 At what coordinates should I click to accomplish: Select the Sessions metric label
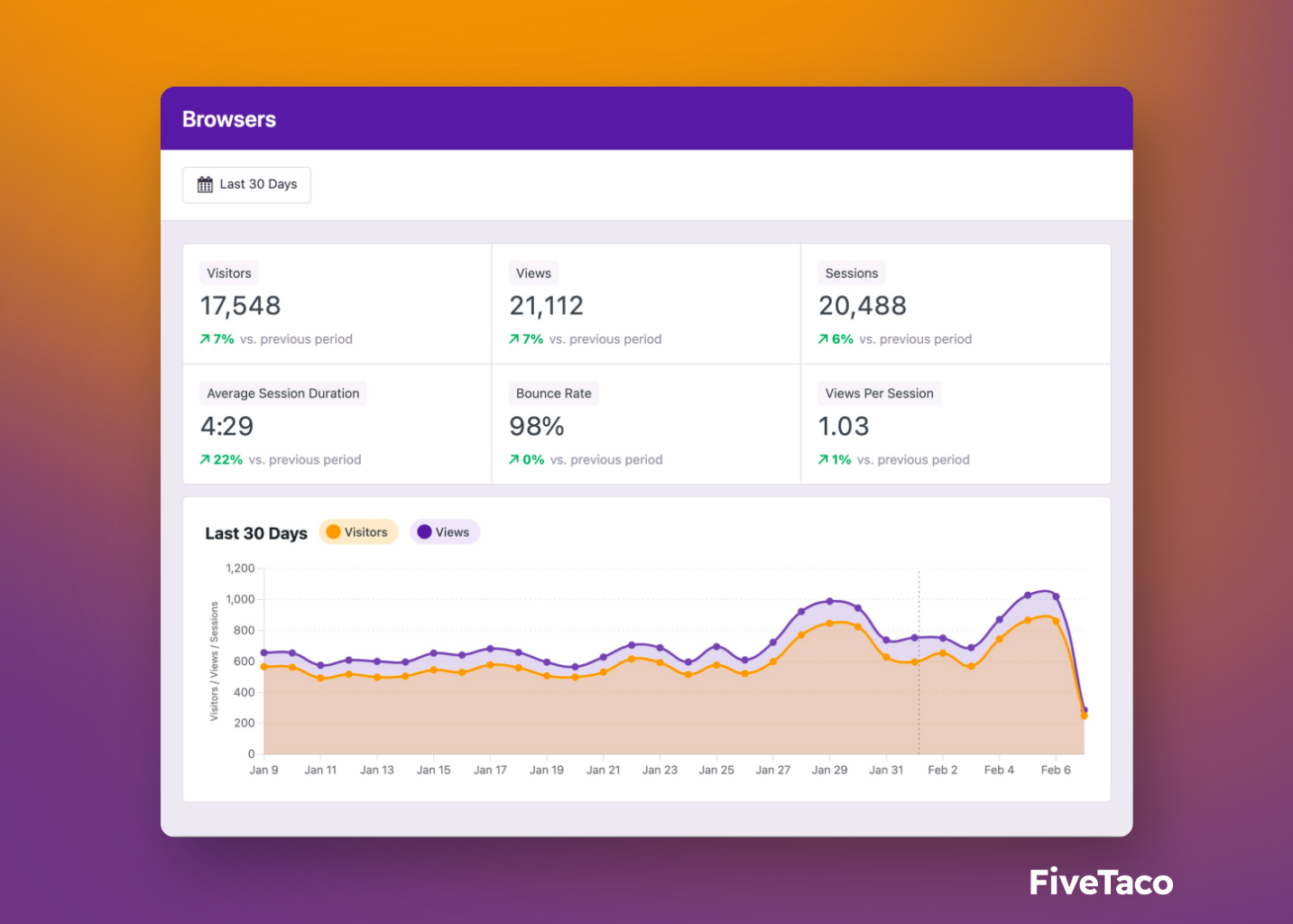tap(851, 273)
